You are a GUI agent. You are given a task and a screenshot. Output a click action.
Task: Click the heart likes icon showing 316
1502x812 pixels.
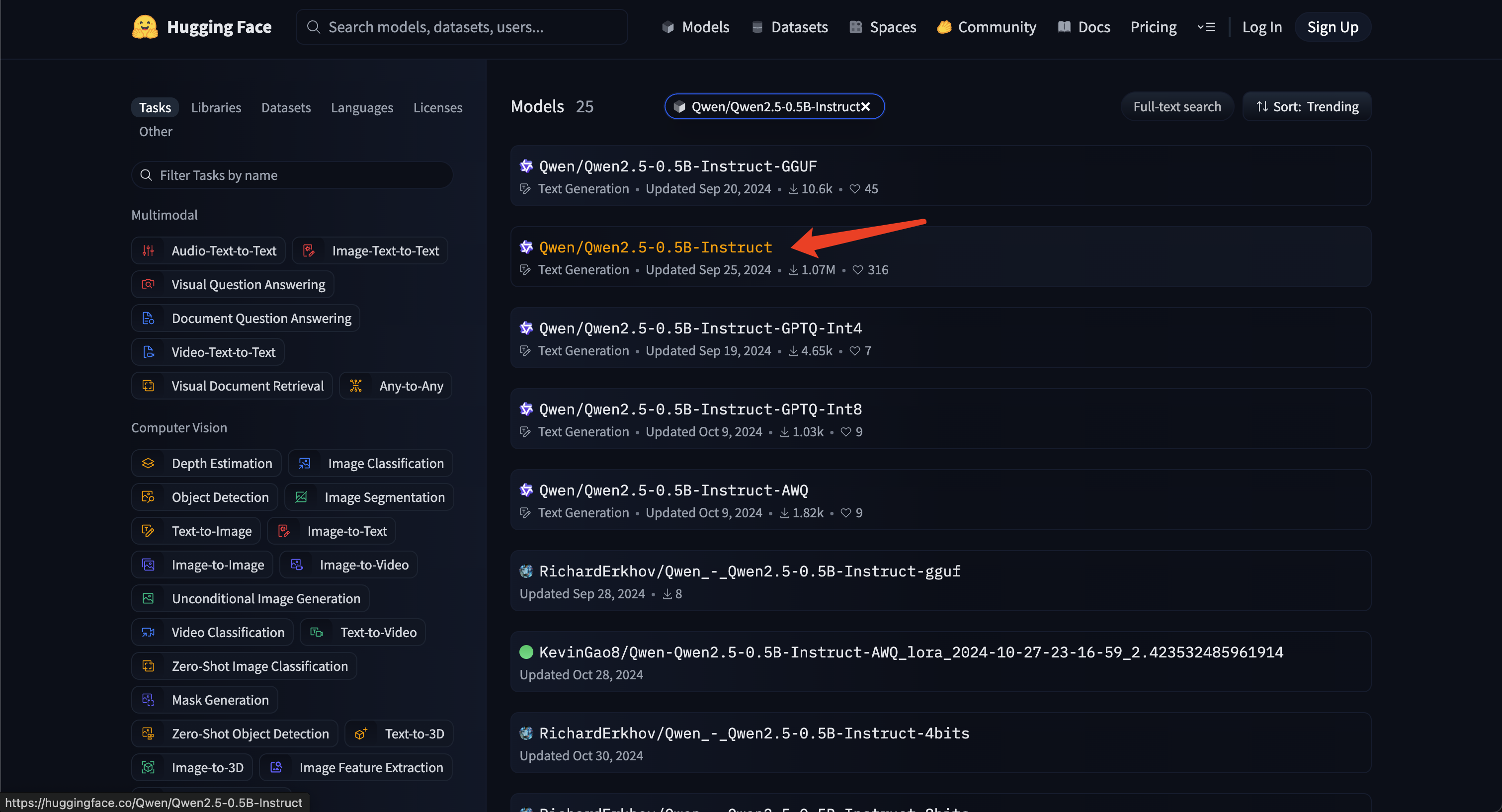coord(858,270)
